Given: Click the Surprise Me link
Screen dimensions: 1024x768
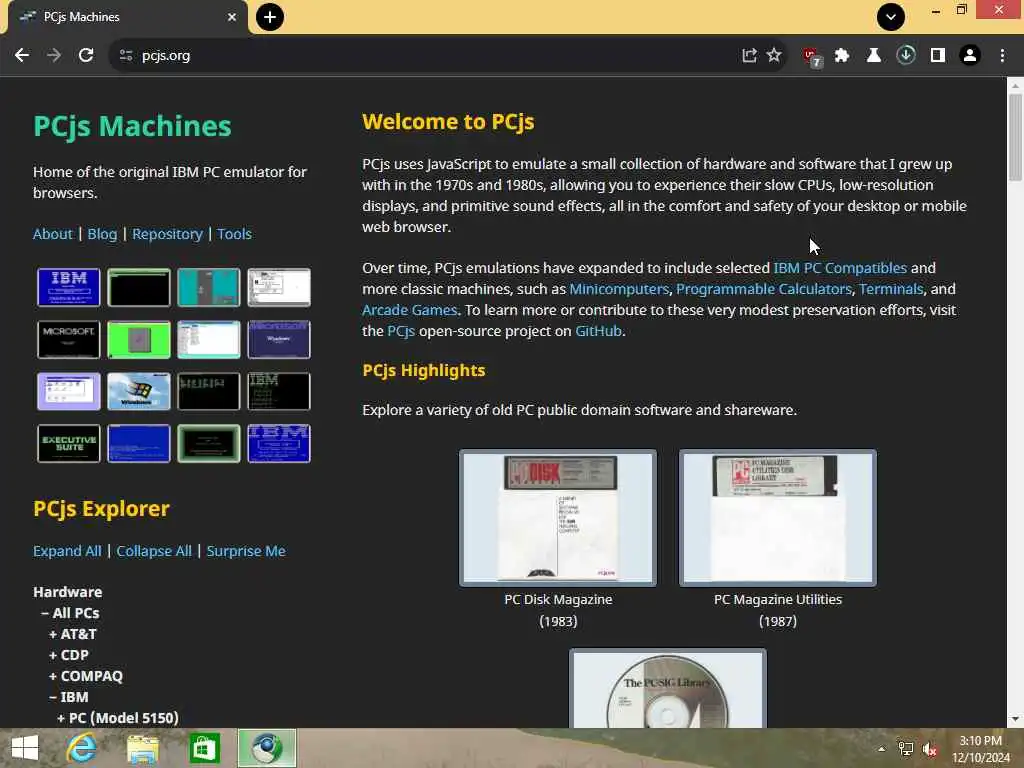Looking at the screenshot, I should coord(246,551).
